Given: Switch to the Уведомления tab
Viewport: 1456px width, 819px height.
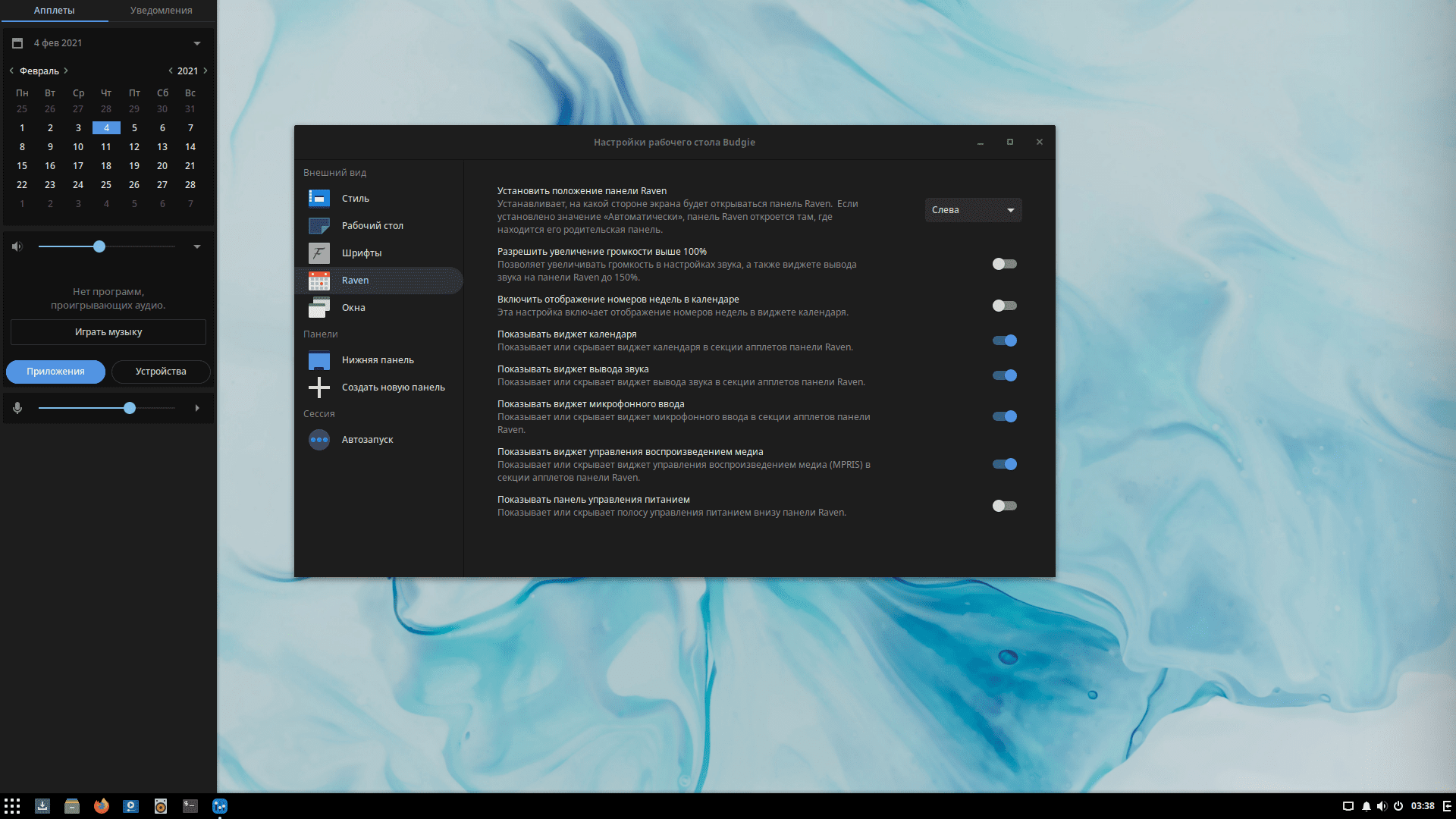Looking at the screenshot, I should click(161, 11).
